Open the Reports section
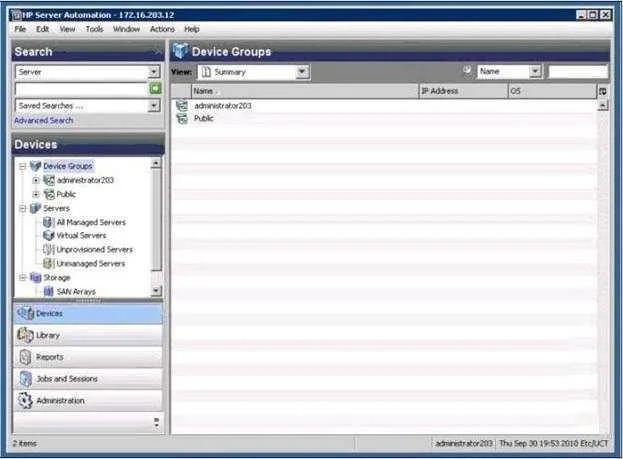This screenshot has height=459, width=623. point(88,357)
